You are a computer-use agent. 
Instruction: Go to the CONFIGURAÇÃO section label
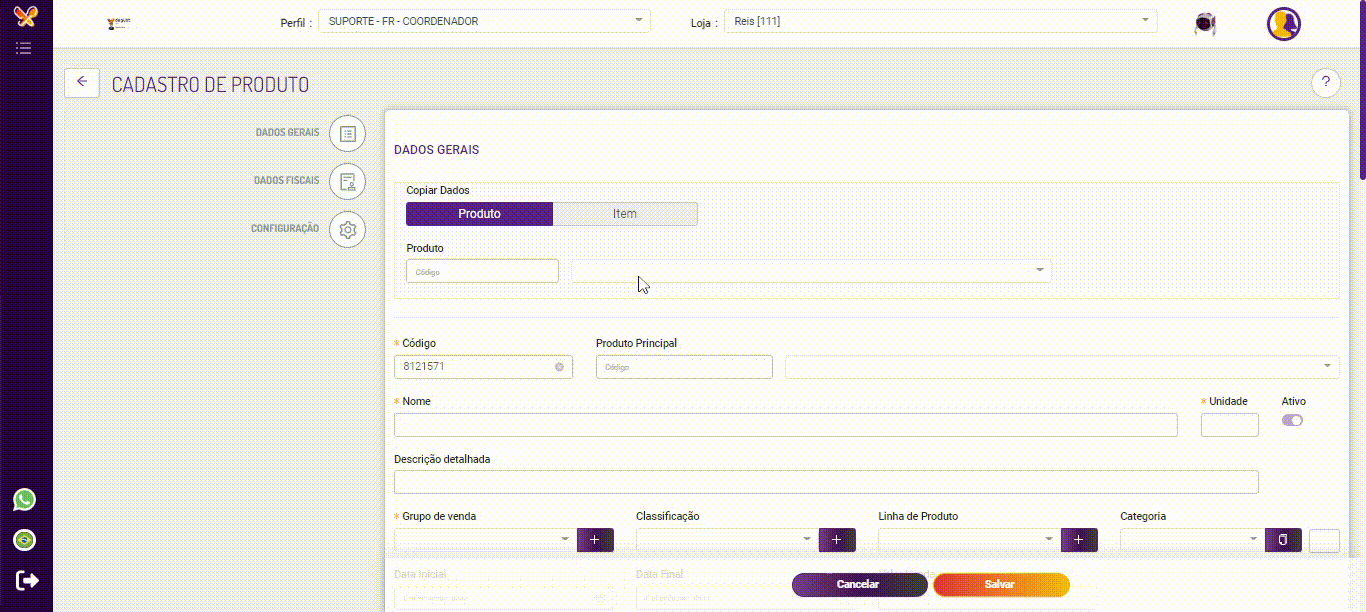point(285,228)
